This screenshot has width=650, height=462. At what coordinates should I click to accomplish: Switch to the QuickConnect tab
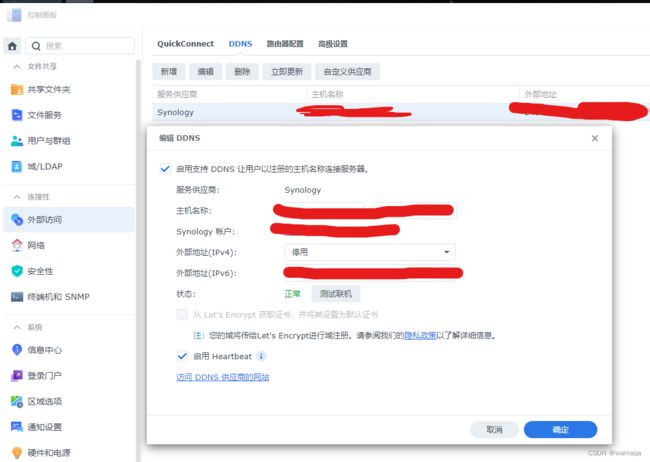[x=185, y=44]
